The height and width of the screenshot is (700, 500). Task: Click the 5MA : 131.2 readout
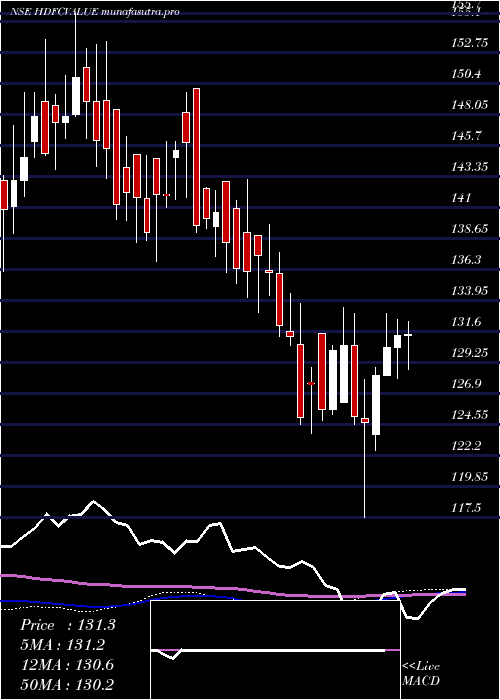click(x=62, y=645)
